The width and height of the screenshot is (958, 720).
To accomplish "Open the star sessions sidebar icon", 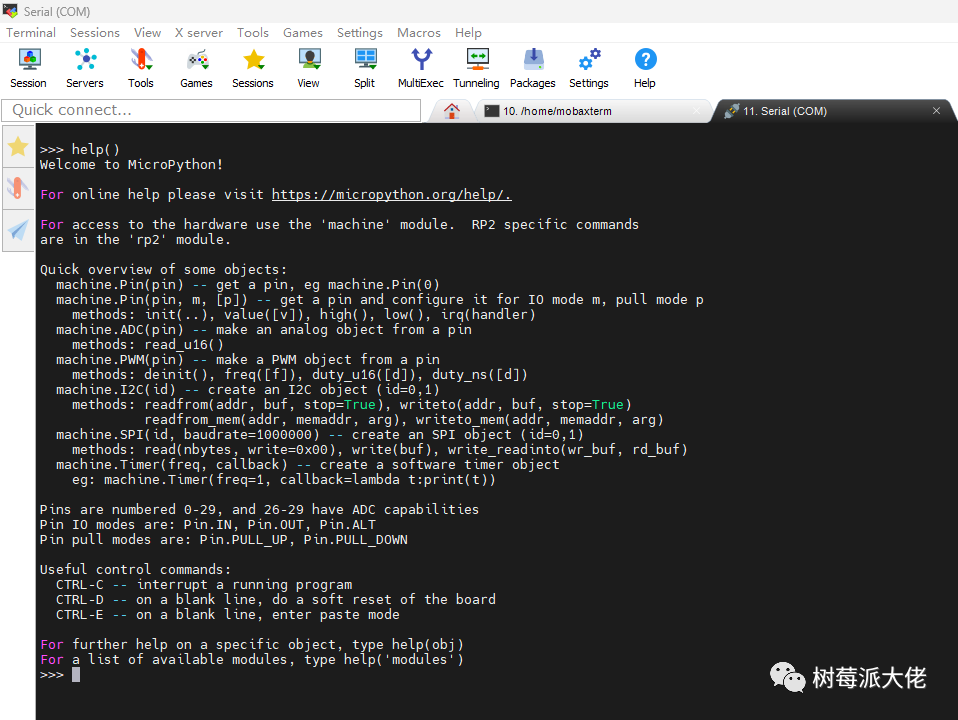I will click(x=18, y=146).
